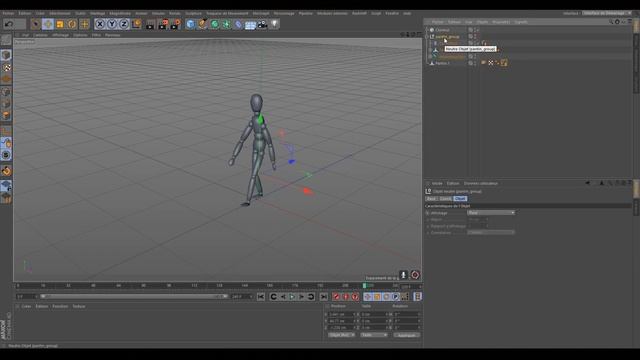Open the Interface layout dropdown
This screenshot has height=360, width=640.
606,13
